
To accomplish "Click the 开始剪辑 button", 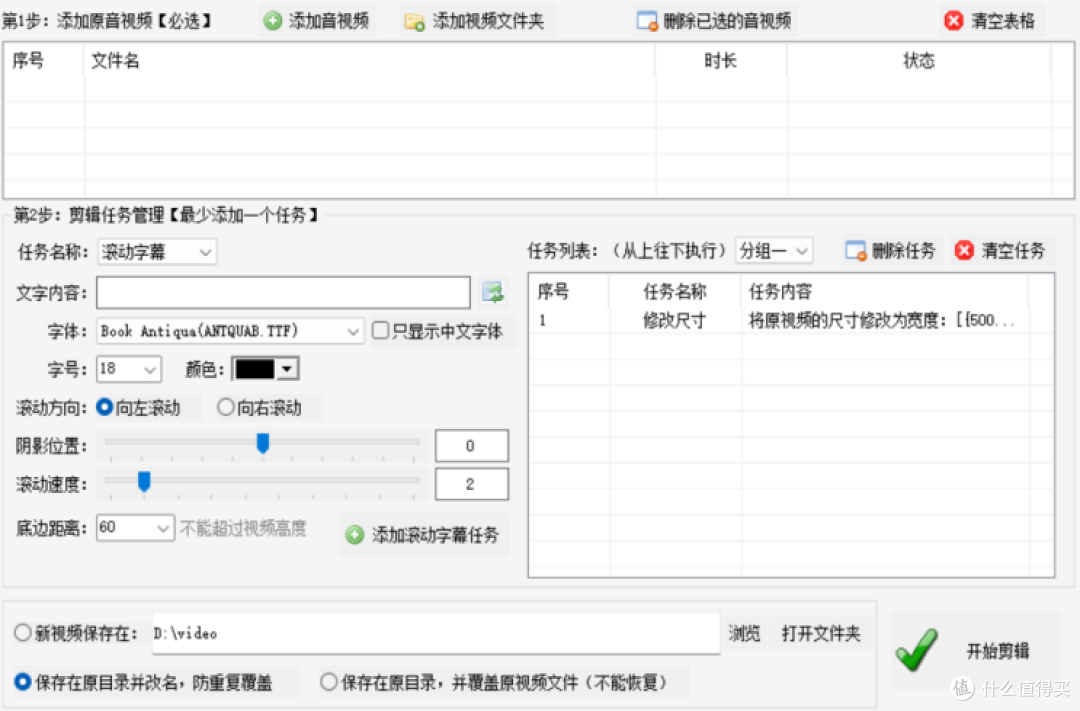I will pyautogui.click(x=976, y=650).
